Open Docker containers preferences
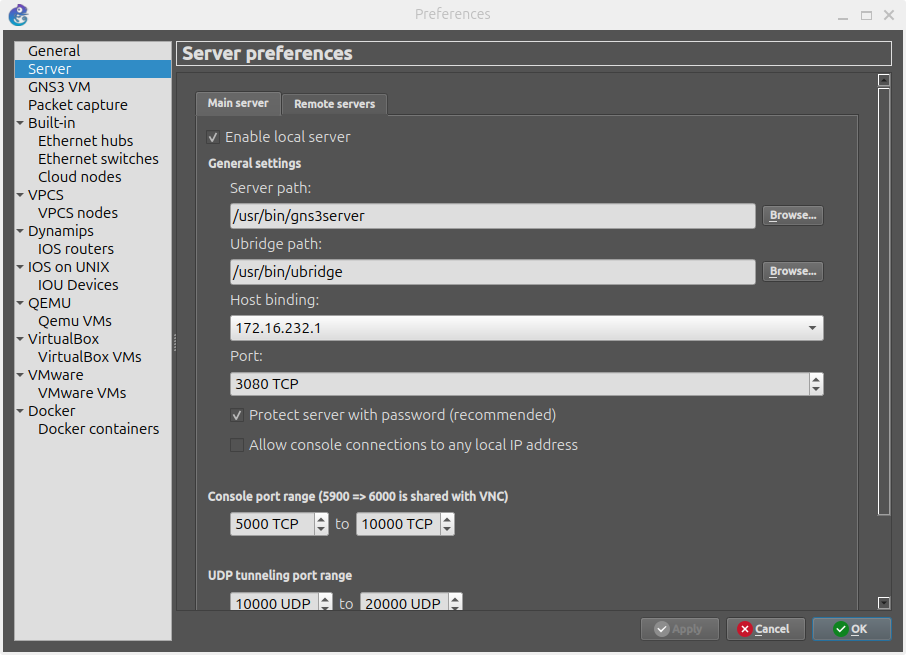The width and height of the screenshot is (906, 655). point(98,428)
